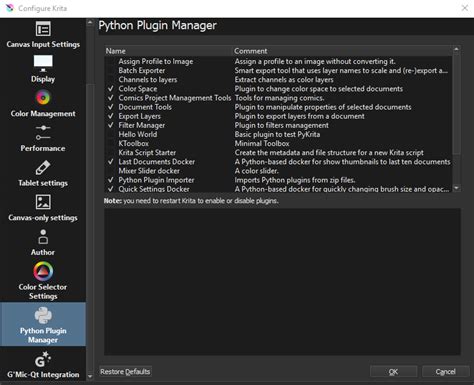
Task: Open Tablet settings pen icon
Action: [43, 167]
